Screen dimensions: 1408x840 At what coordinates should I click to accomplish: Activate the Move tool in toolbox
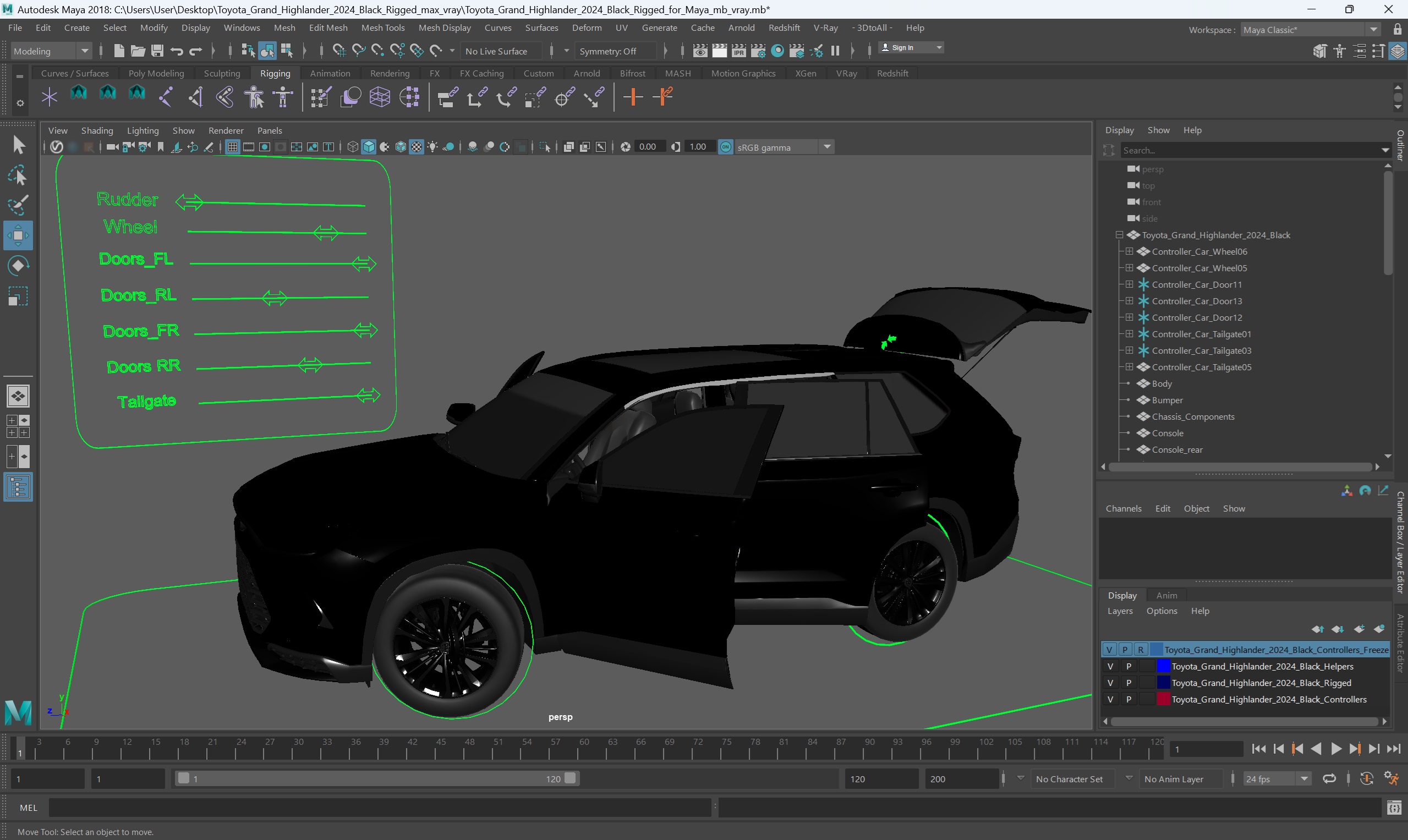18,235
